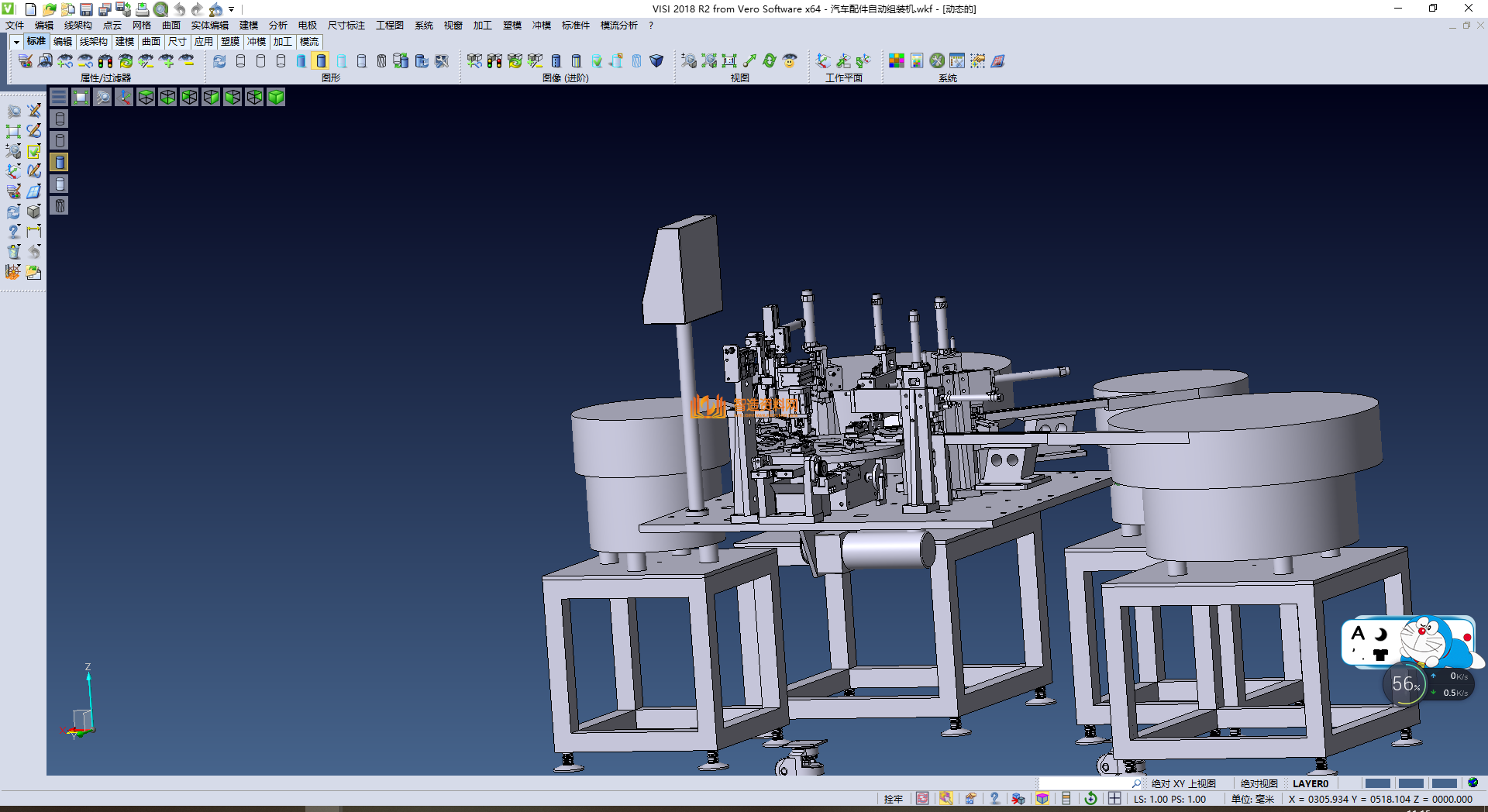Click the traffic light filter icon in 属性/过滤器
The width and height of the screenshot is (1488, 812).
(105, 60)
